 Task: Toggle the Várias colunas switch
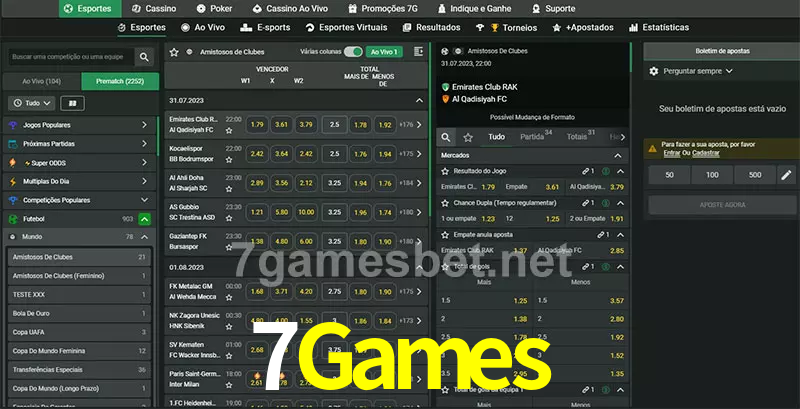pos(352,51)
